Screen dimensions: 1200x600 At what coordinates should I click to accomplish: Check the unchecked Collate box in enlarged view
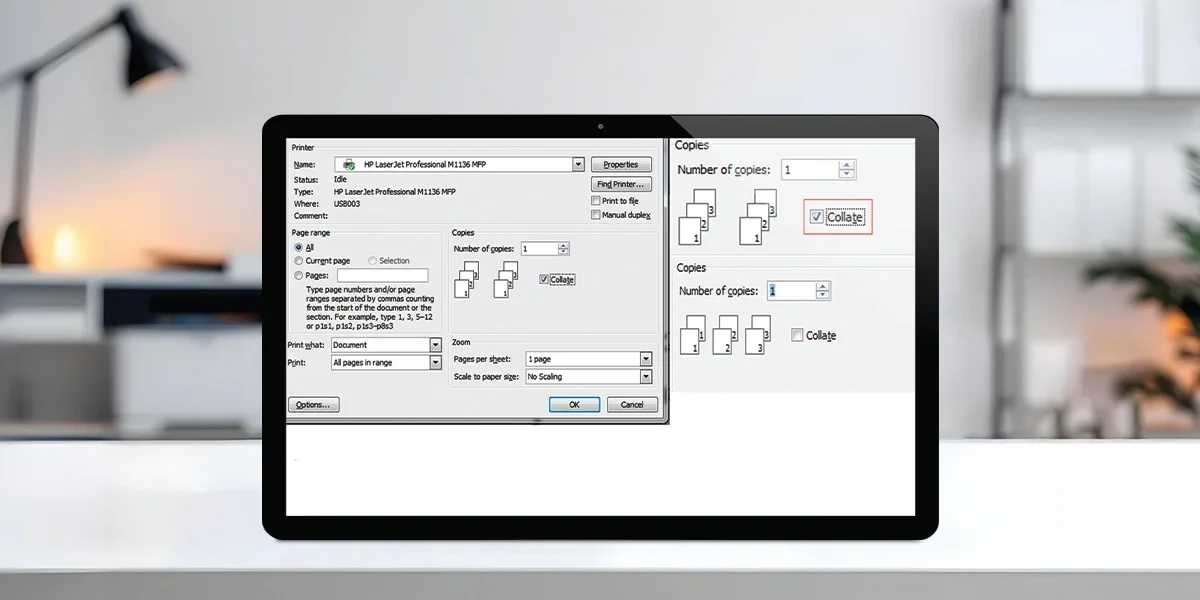point(797,335)
